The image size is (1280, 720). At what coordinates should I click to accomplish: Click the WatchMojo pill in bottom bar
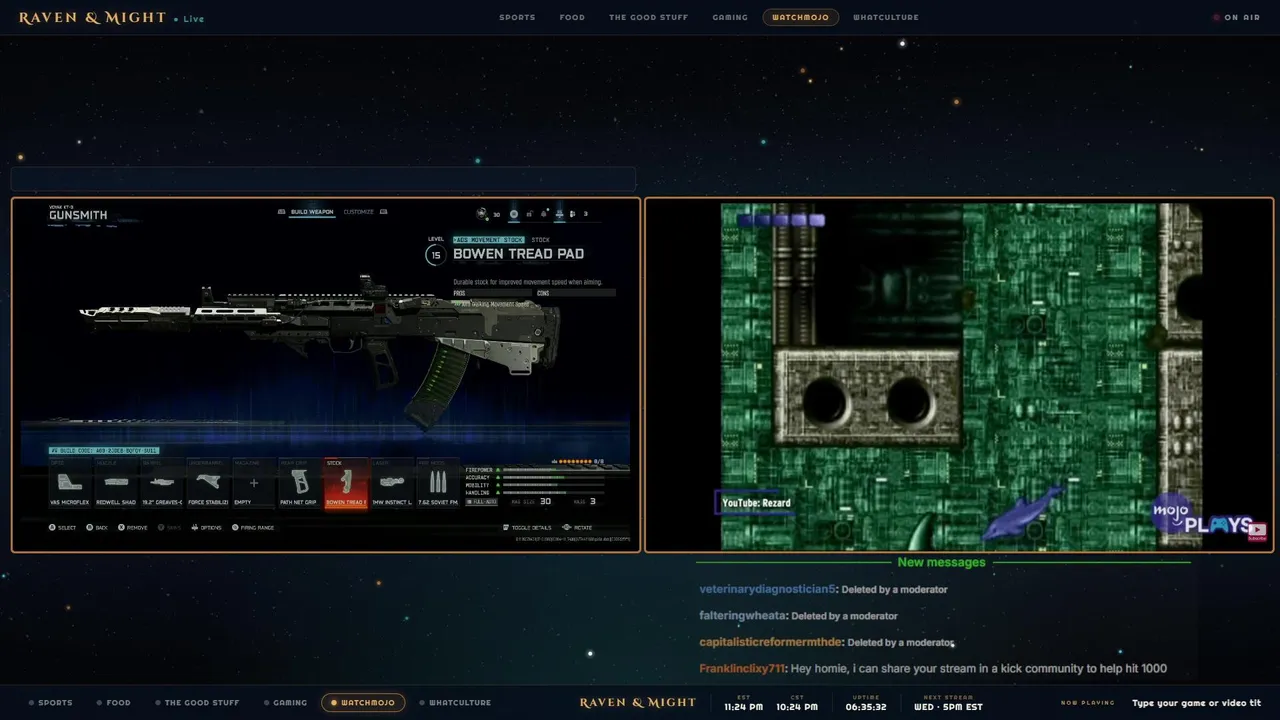(363, 702)
